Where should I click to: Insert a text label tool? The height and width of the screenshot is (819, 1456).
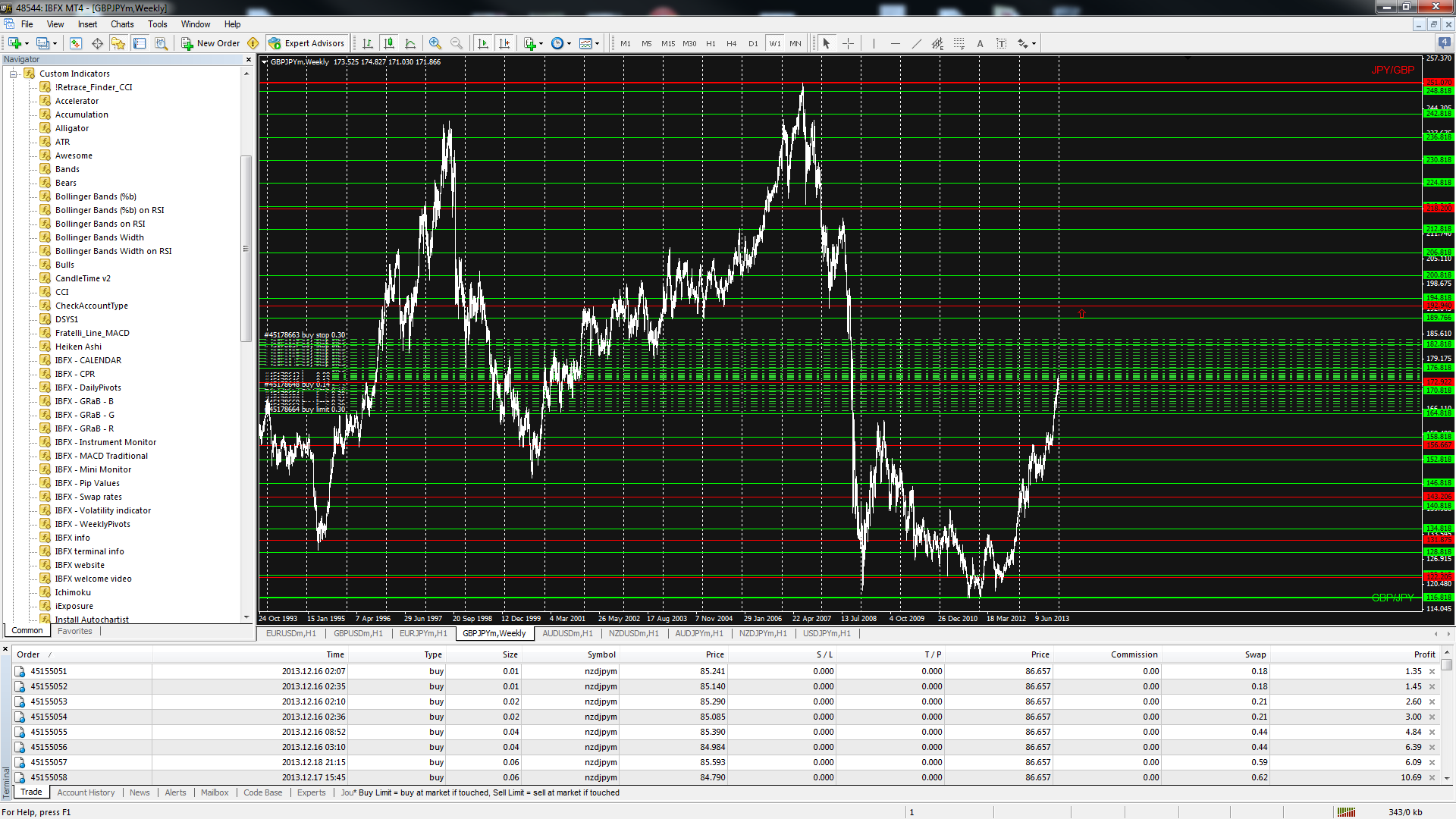1001,43
